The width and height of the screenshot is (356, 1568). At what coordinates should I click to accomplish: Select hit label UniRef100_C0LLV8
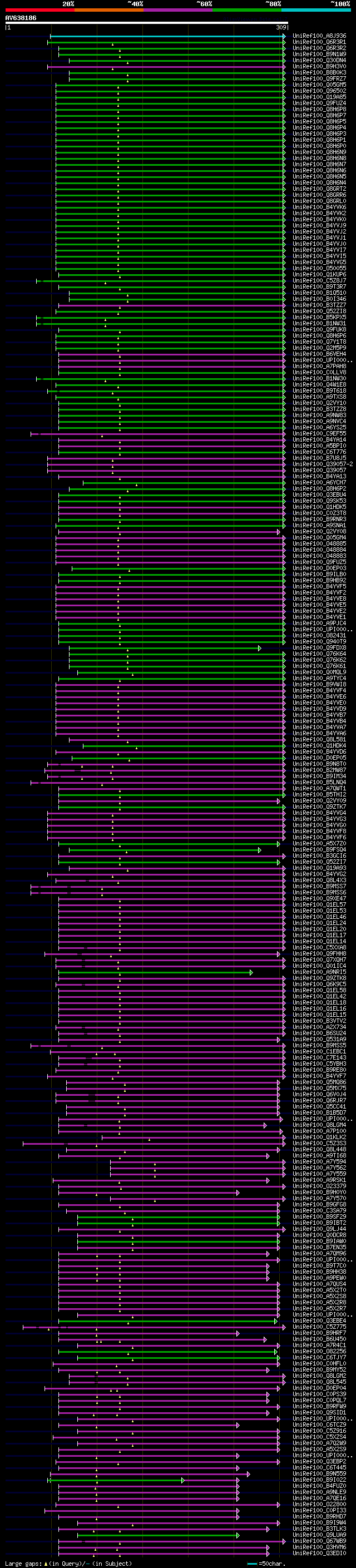tap(319, 373)
